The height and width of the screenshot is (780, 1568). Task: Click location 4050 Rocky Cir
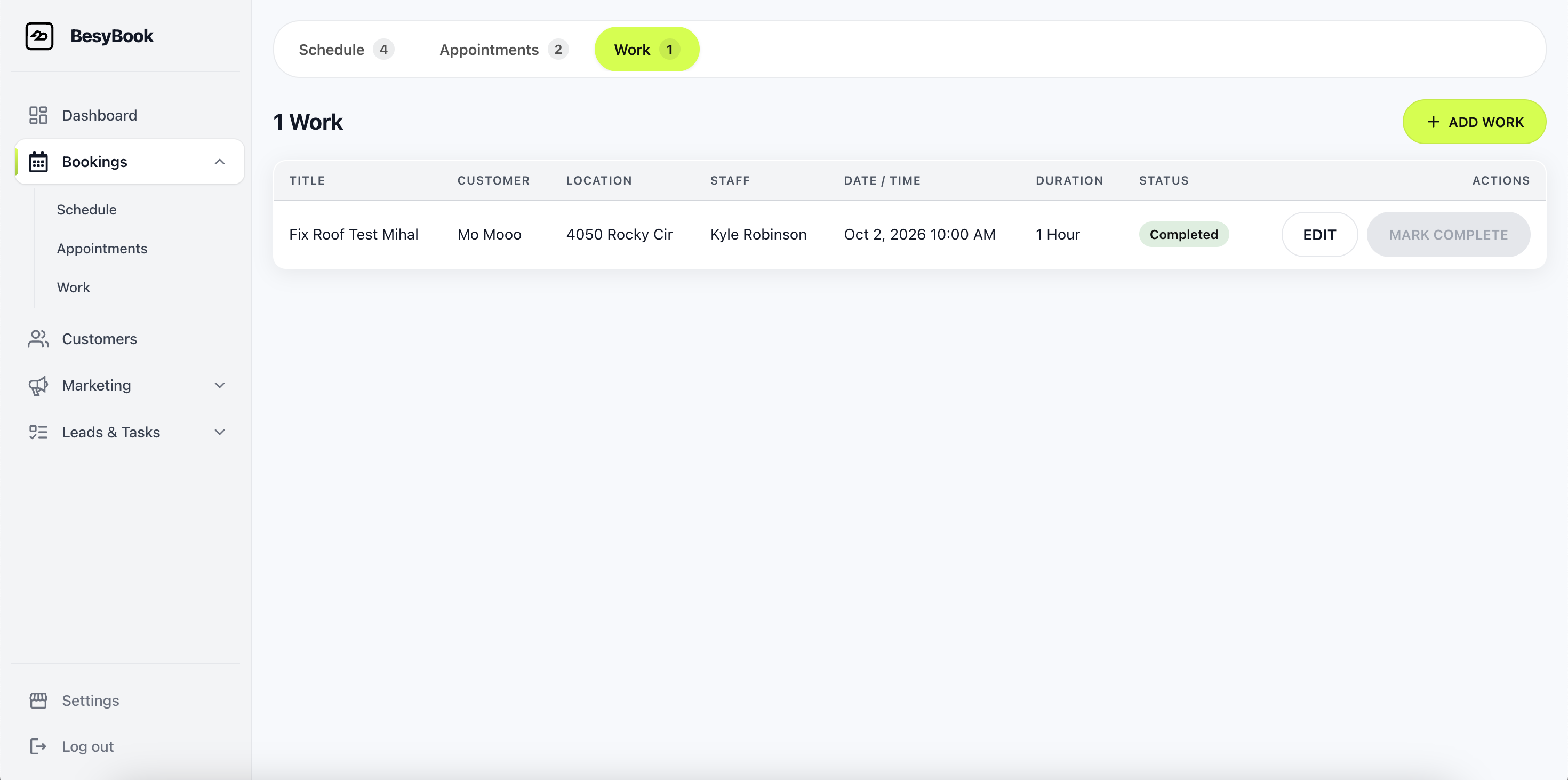tap(619, 234)
